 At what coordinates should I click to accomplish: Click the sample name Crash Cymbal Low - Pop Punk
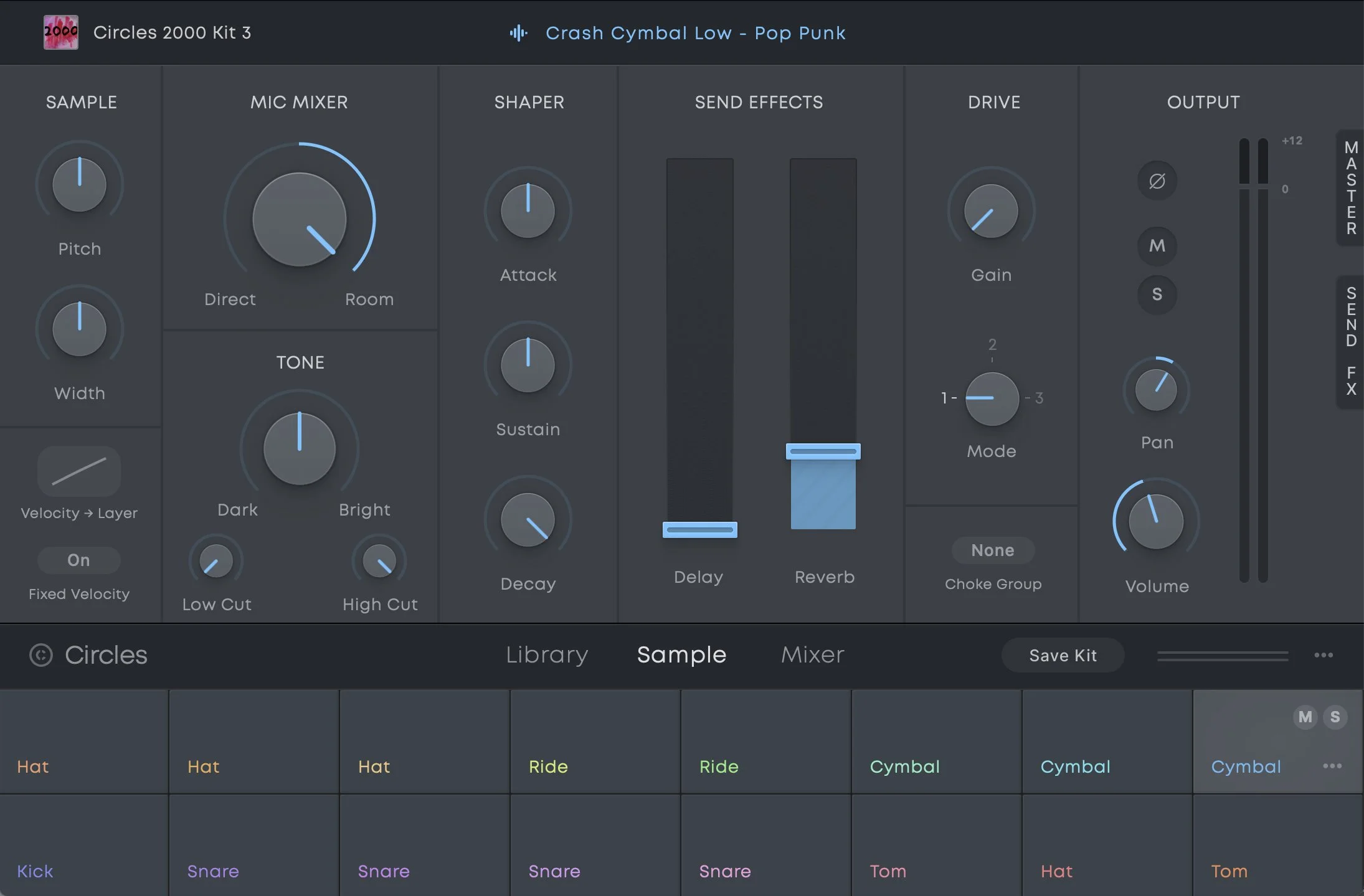696,33
